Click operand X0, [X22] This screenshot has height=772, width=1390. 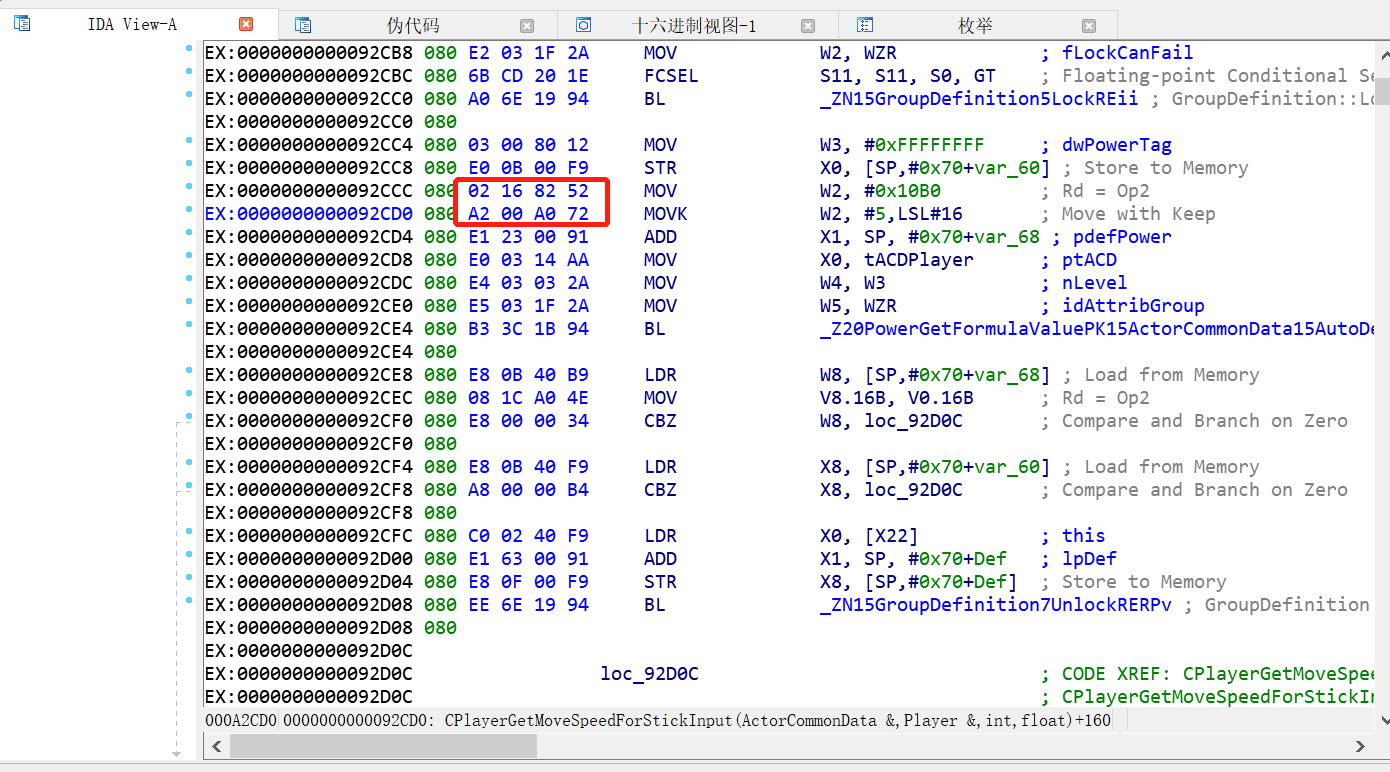[869, 536]
